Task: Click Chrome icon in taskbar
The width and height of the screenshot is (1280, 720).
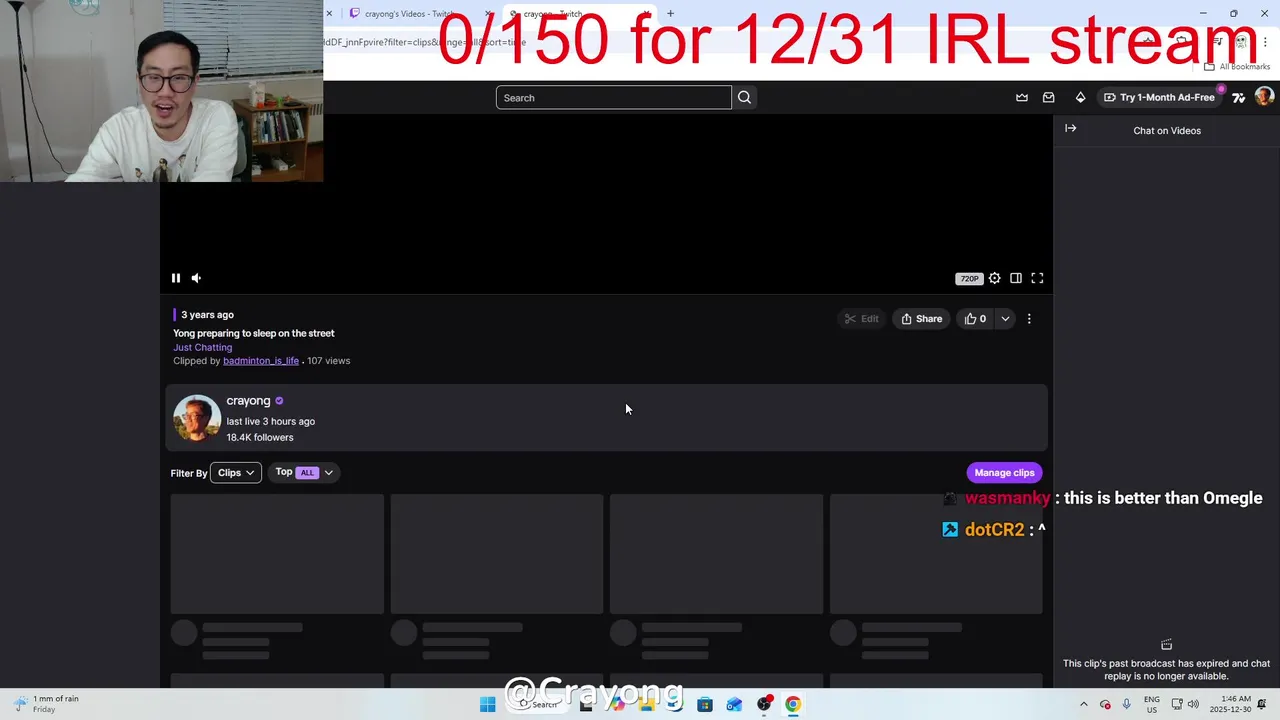Action: click(793, 704)
